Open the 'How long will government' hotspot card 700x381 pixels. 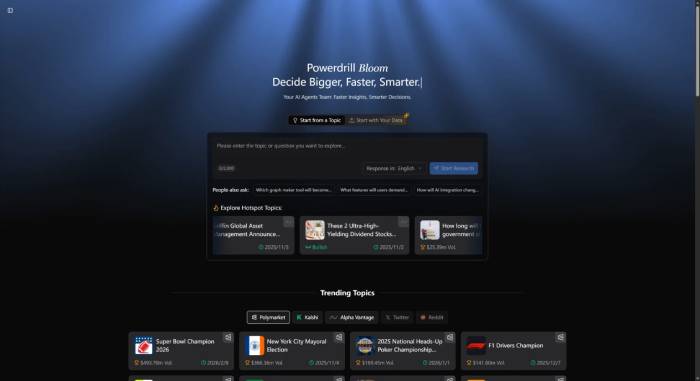449,235
